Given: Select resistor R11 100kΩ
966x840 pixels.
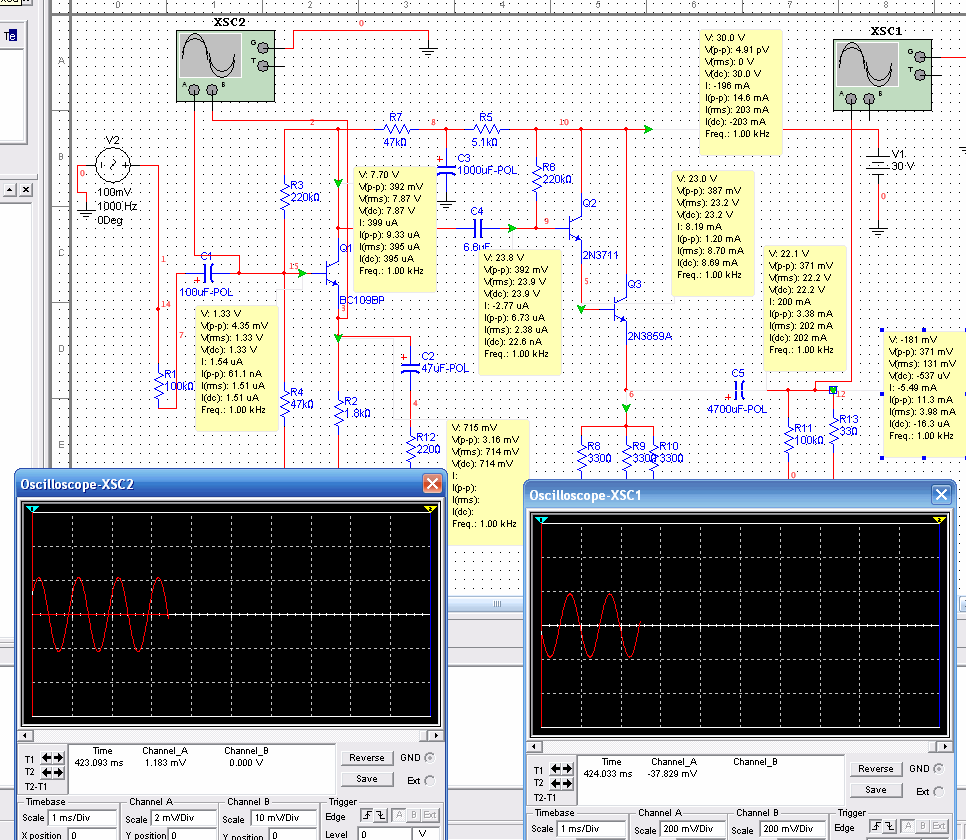Looking at the screenshot, I should pyautogui.click(x=789, y=439).
